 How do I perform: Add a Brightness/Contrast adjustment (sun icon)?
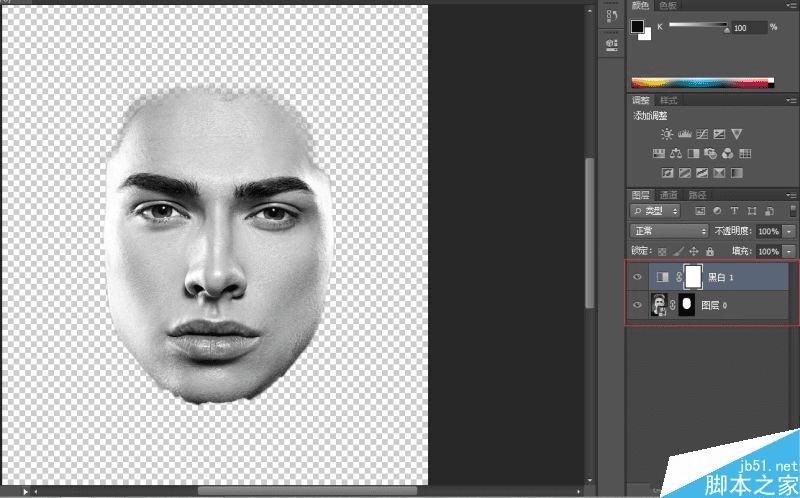point(667,134)
